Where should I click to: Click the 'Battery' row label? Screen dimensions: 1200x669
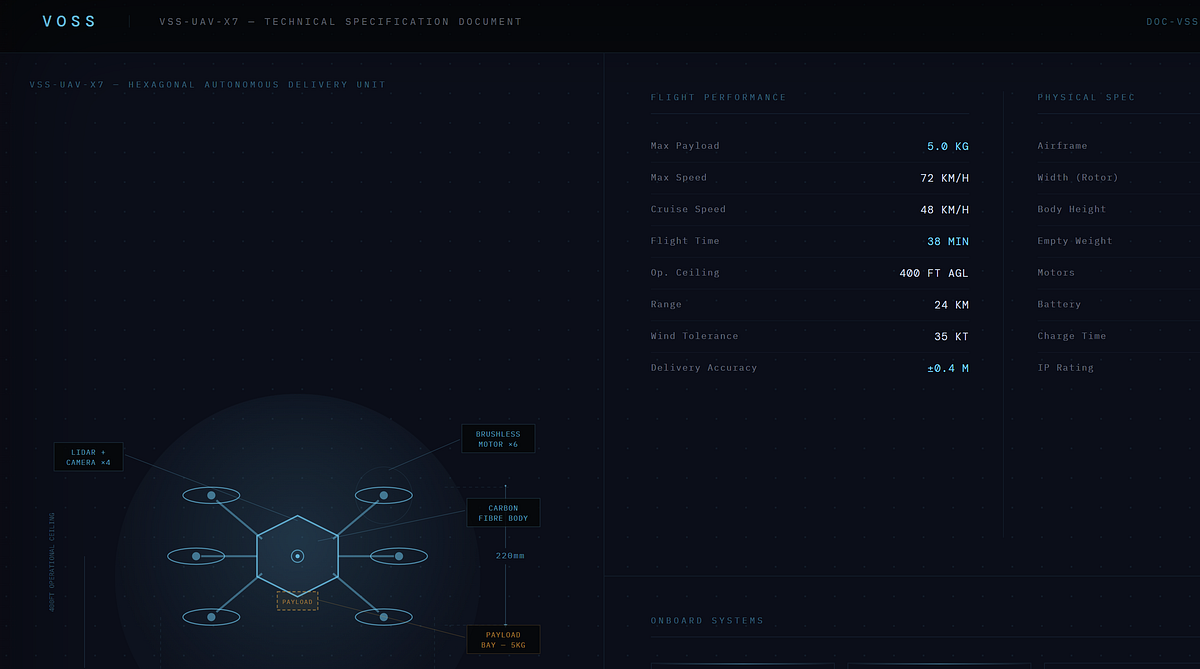point(1059,305)
